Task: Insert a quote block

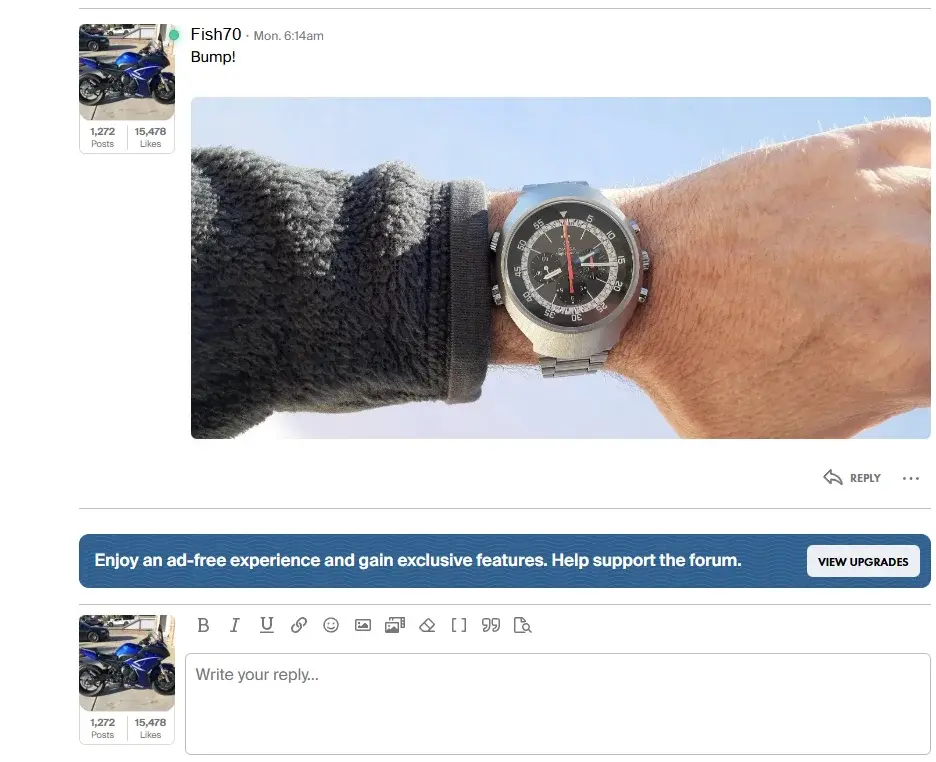Action: pos(490,625)
